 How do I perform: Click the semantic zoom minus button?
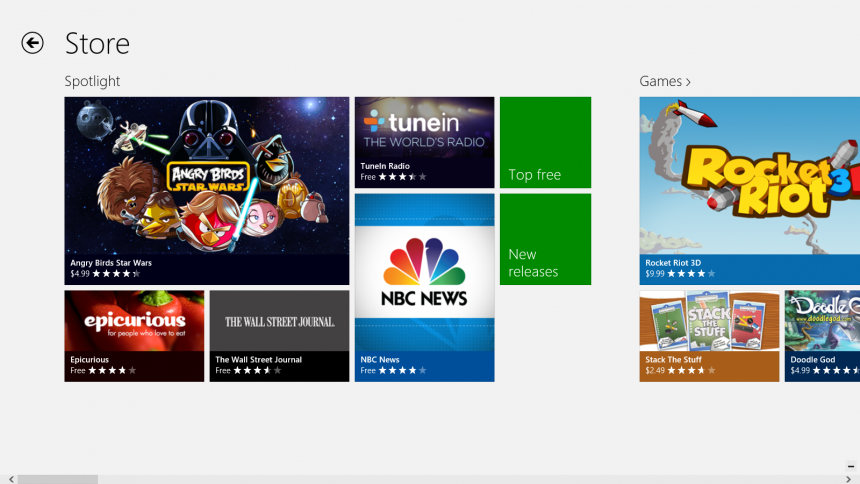click(x=851, y=466)
